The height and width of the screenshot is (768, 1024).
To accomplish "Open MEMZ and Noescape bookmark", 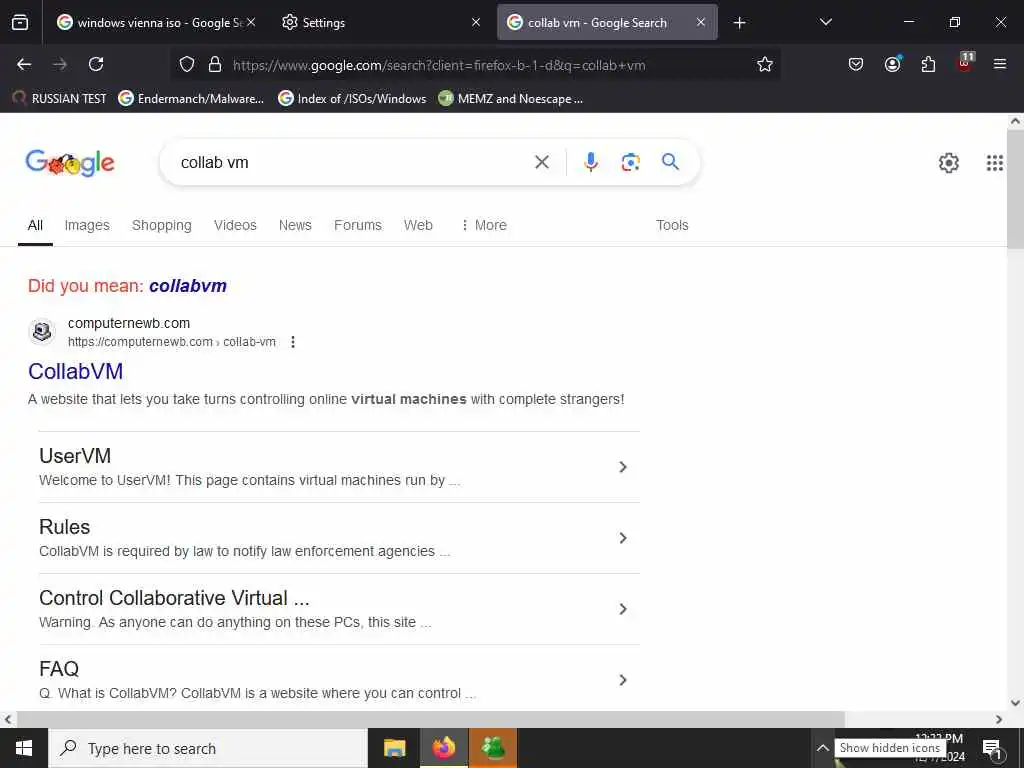I will (511, 99).
